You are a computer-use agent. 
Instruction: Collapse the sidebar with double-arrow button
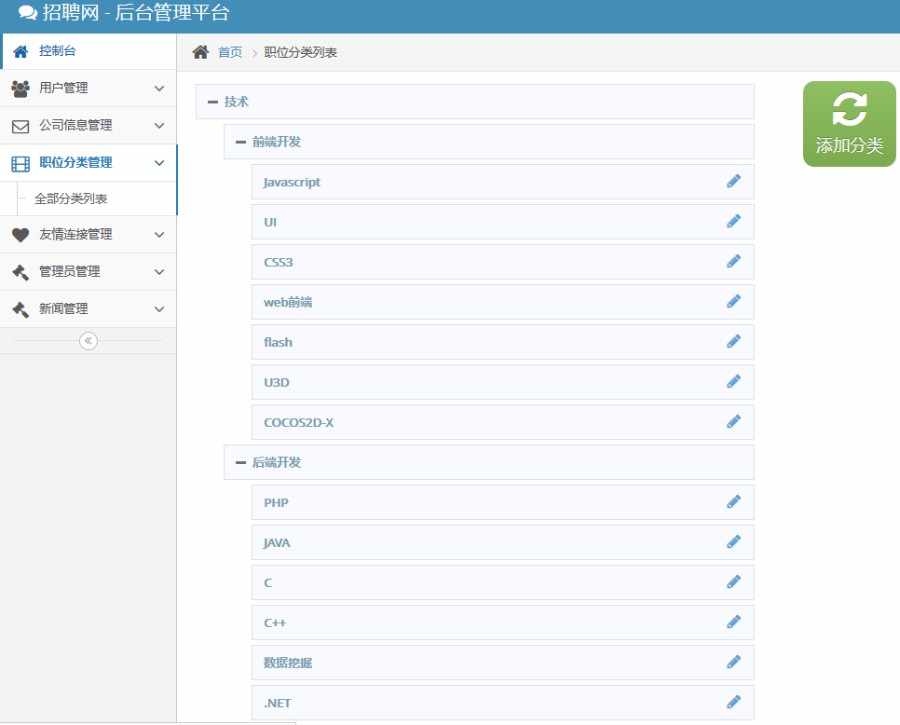pyautogui.click(x=88, y=340)
